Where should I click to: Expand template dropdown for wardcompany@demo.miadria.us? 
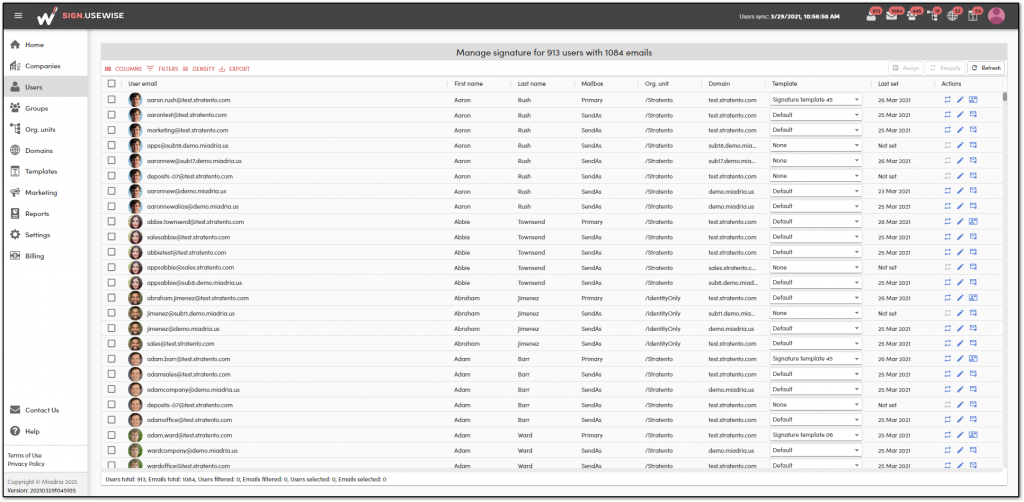[816, 450]
